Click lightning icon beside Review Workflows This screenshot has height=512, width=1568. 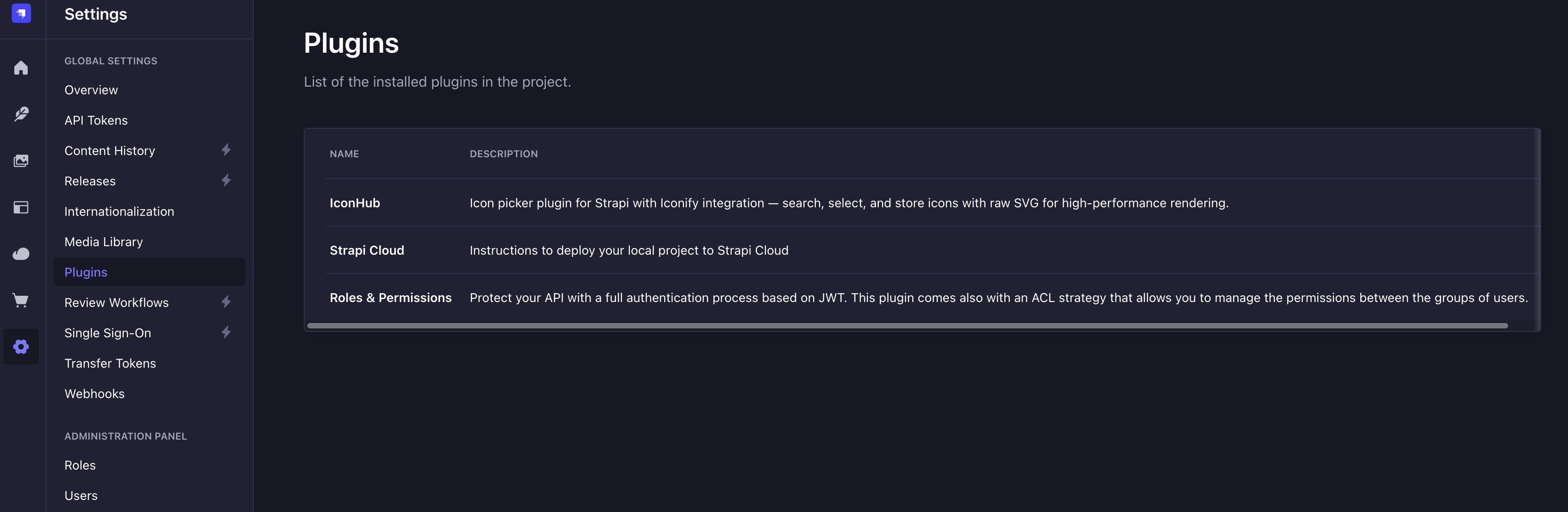coord(226,302)
